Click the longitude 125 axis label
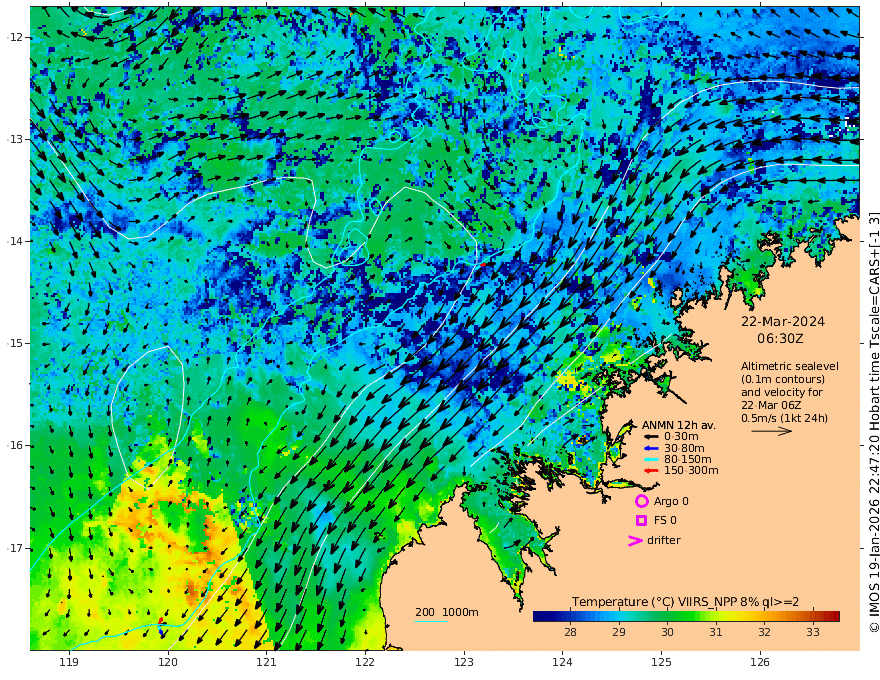This screenshot has height=680, width=880. [x=662, y=663]
